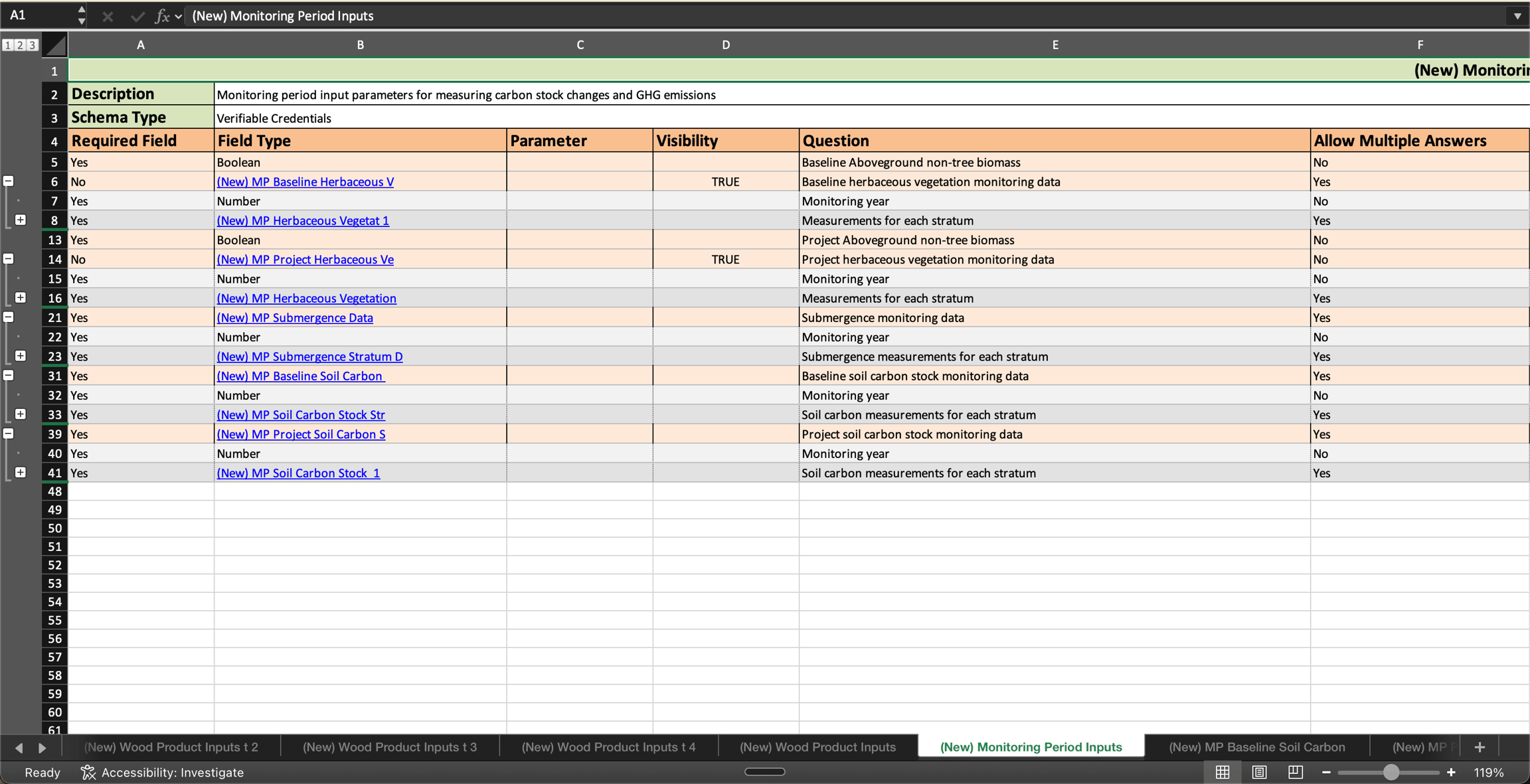
Task: Click the cancel entry X icon
Action: 108,16
